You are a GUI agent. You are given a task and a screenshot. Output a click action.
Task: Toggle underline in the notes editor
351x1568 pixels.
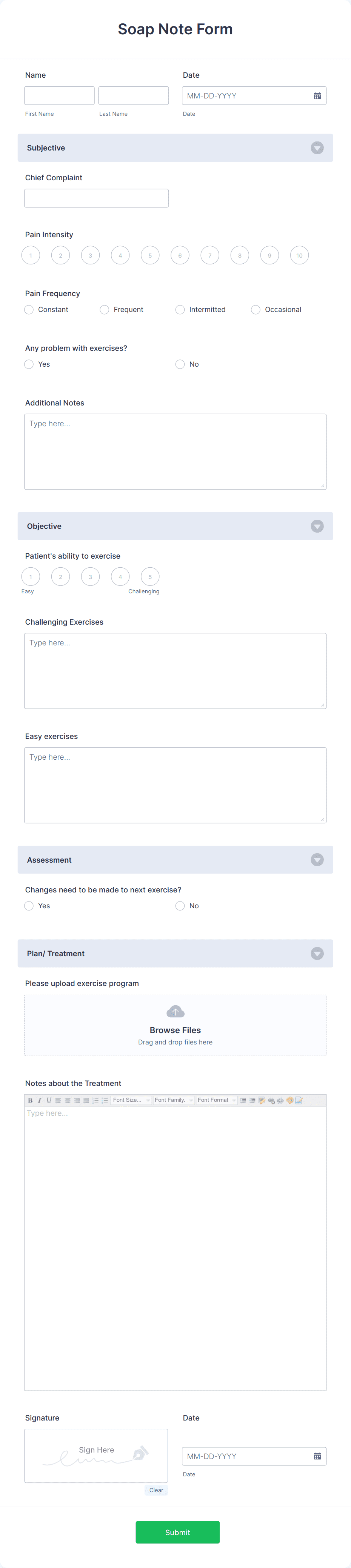point(49,1100)
